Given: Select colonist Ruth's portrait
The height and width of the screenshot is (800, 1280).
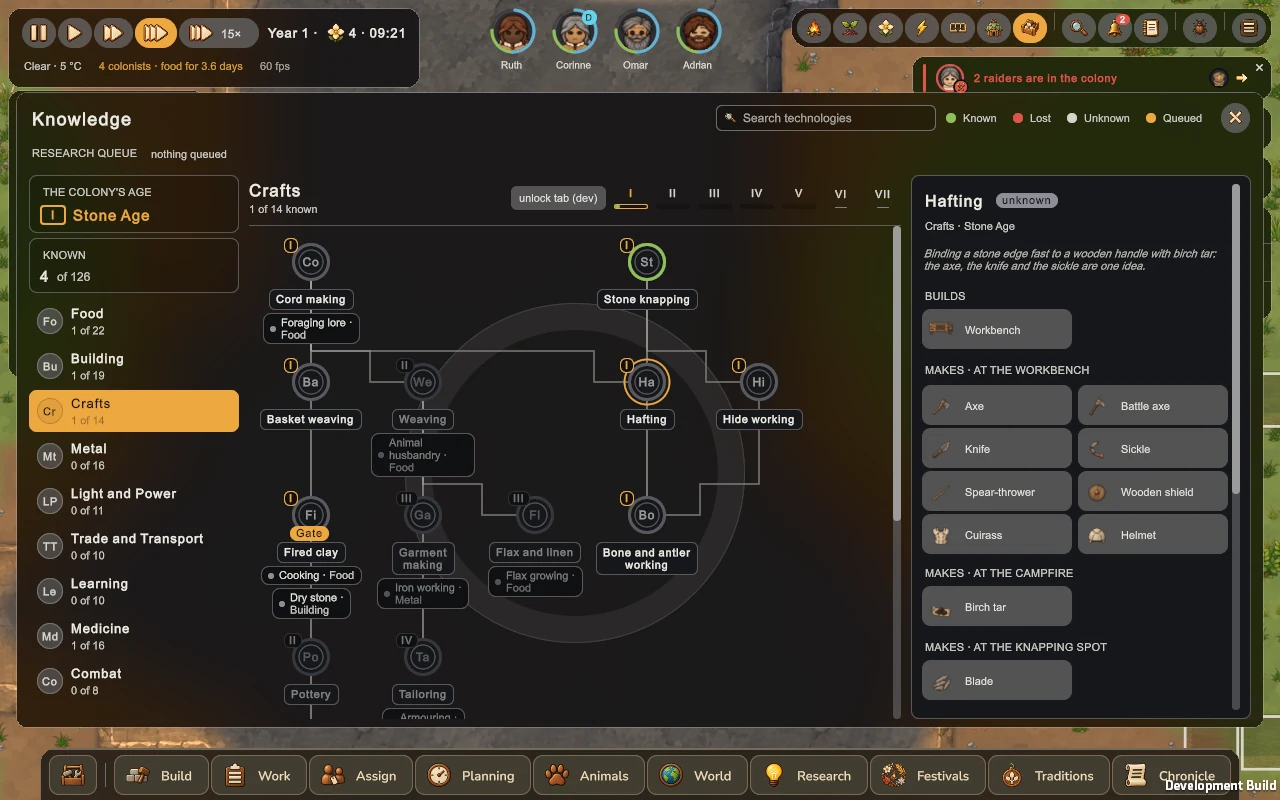Looking at the screenshot, I should point(512,33).
